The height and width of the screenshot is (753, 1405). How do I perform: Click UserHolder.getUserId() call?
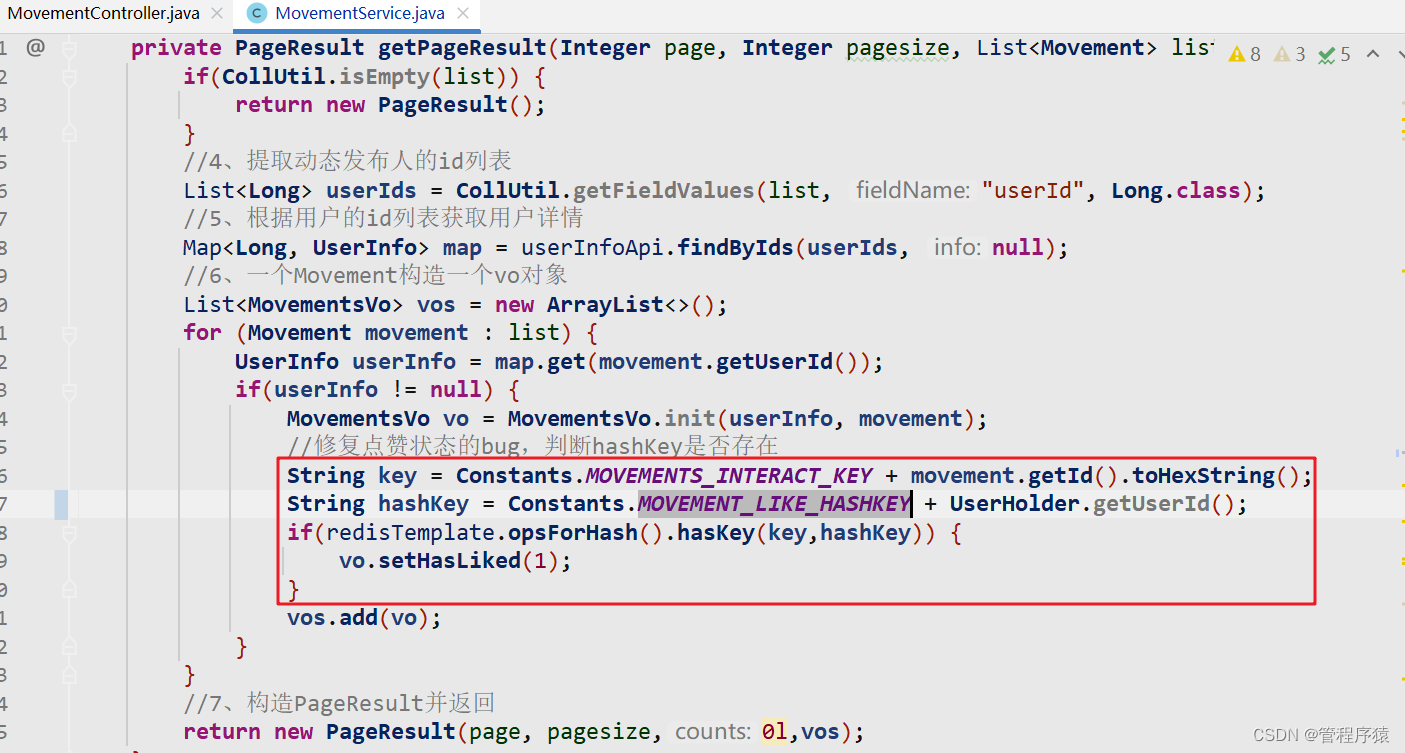(1091, 504)
